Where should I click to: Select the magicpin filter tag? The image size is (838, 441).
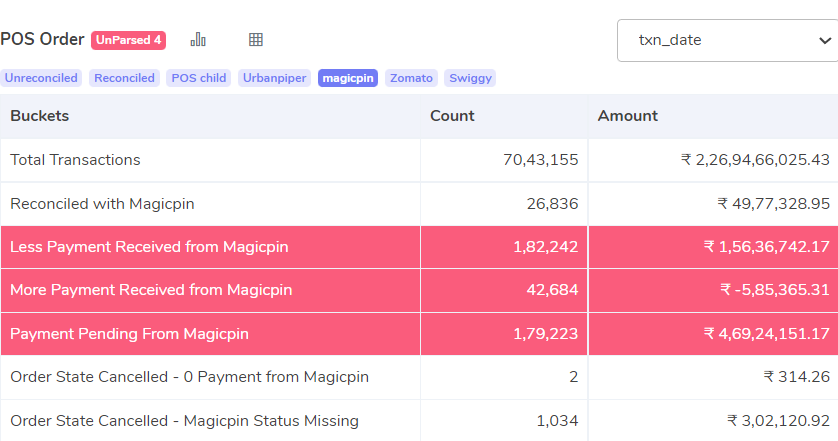tap(348, 78)
